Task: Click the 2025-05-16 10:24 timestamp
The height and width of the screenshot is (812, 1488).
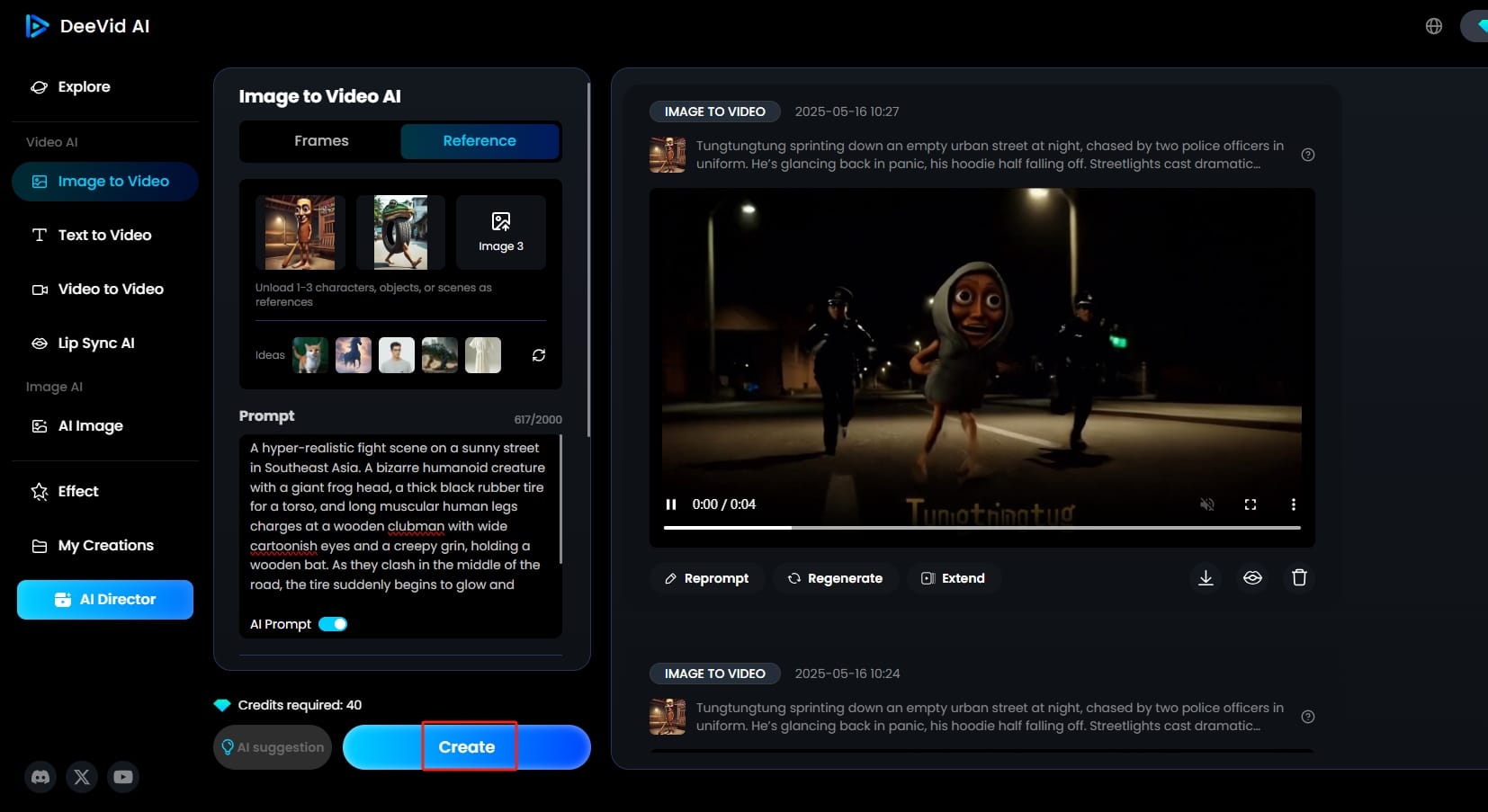Action: 847,674
